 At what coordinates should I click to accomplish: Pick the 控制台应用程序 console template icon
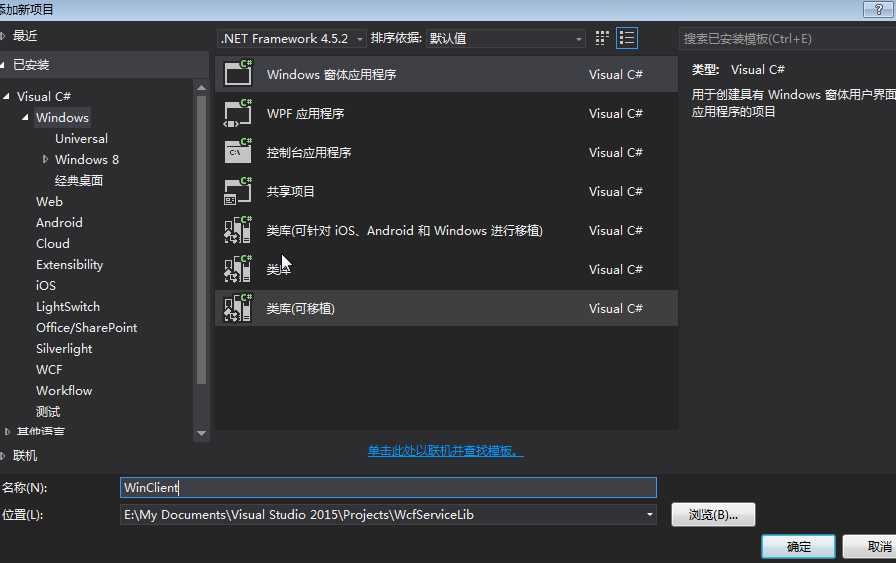coord(238,152)
